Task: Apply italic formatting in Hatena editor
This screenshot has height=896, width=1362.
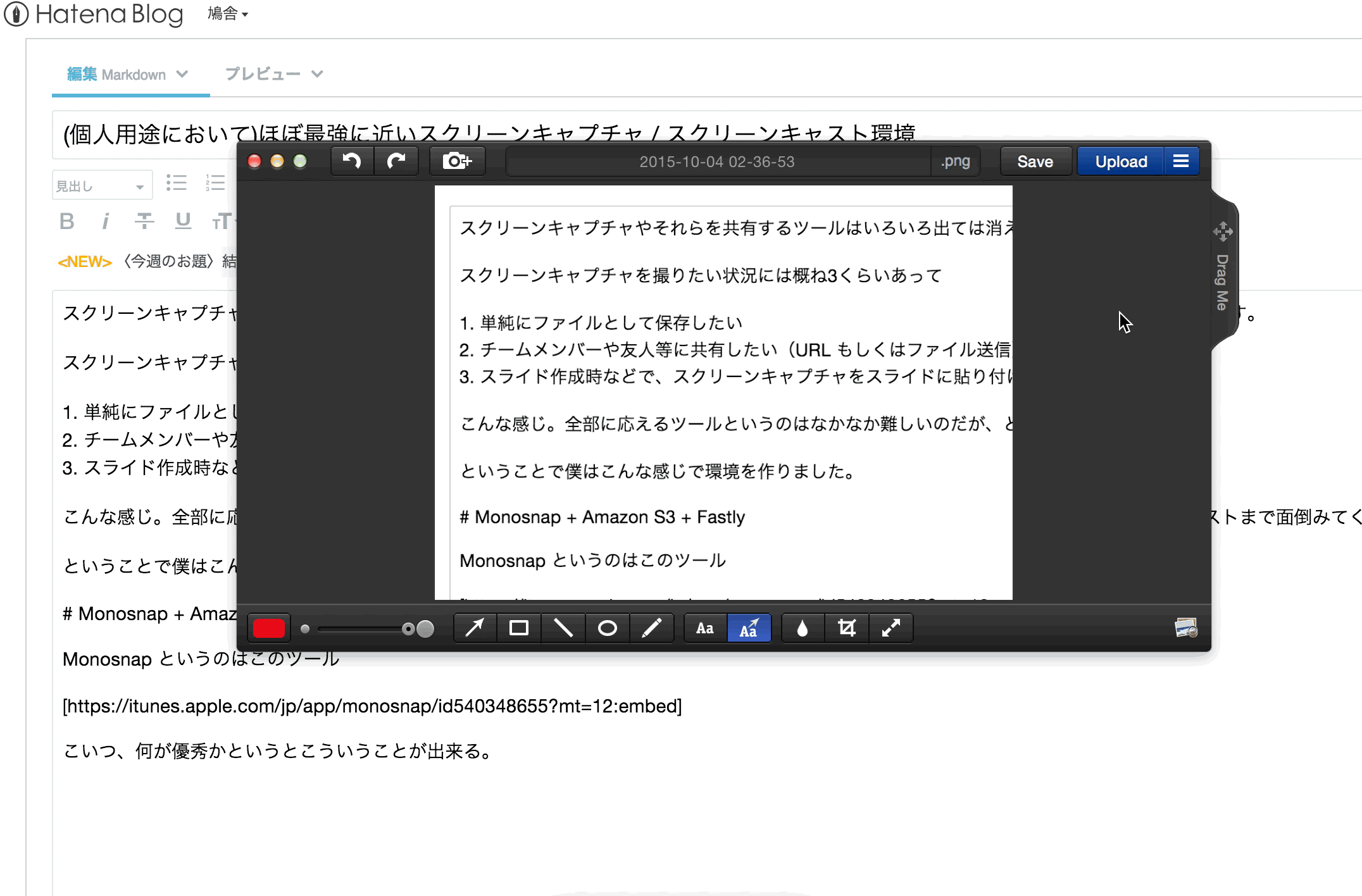Action: [x=106, y=221]
